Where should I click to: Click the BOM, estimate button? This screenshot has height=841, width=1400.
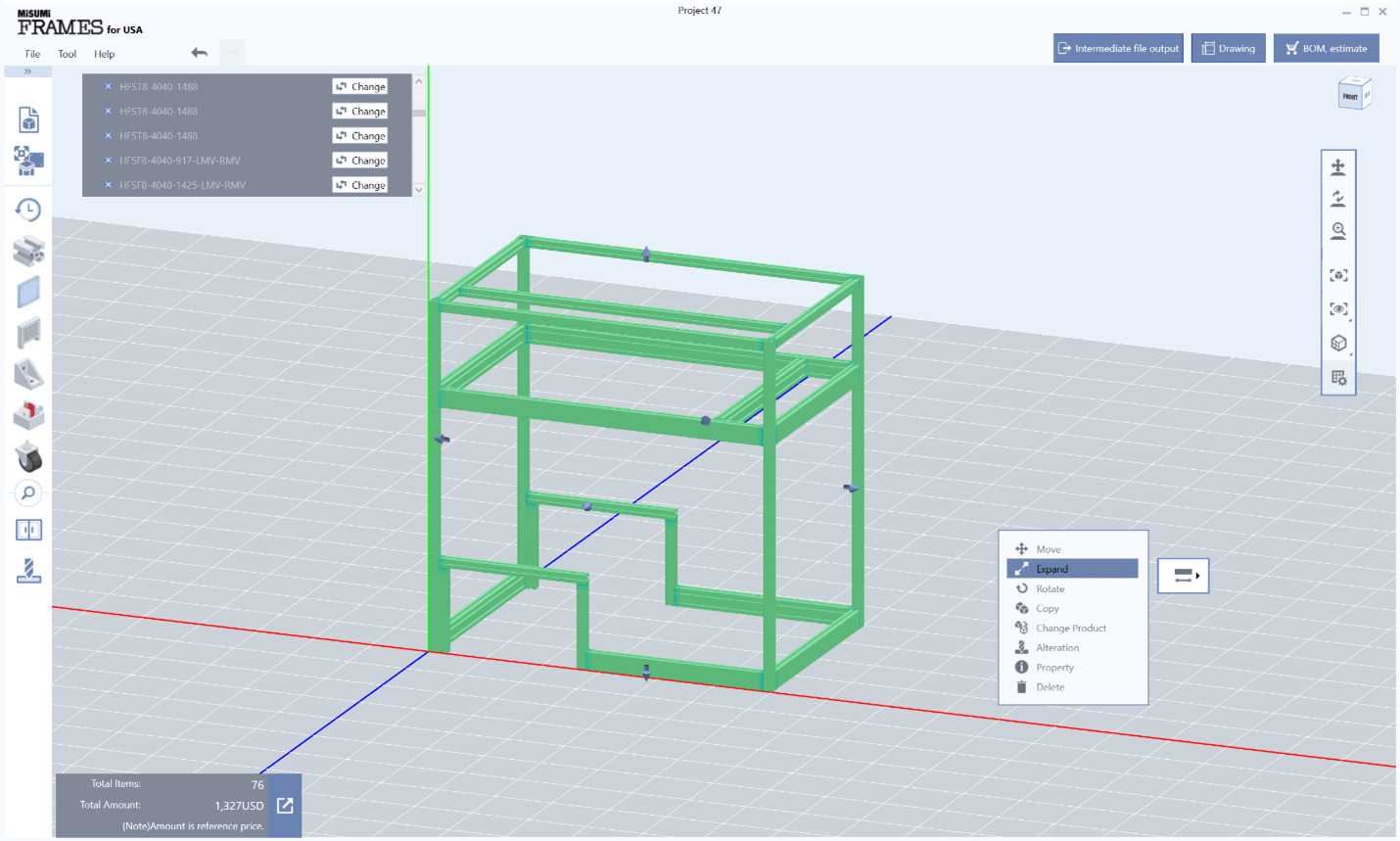[x=1326, y=48]
